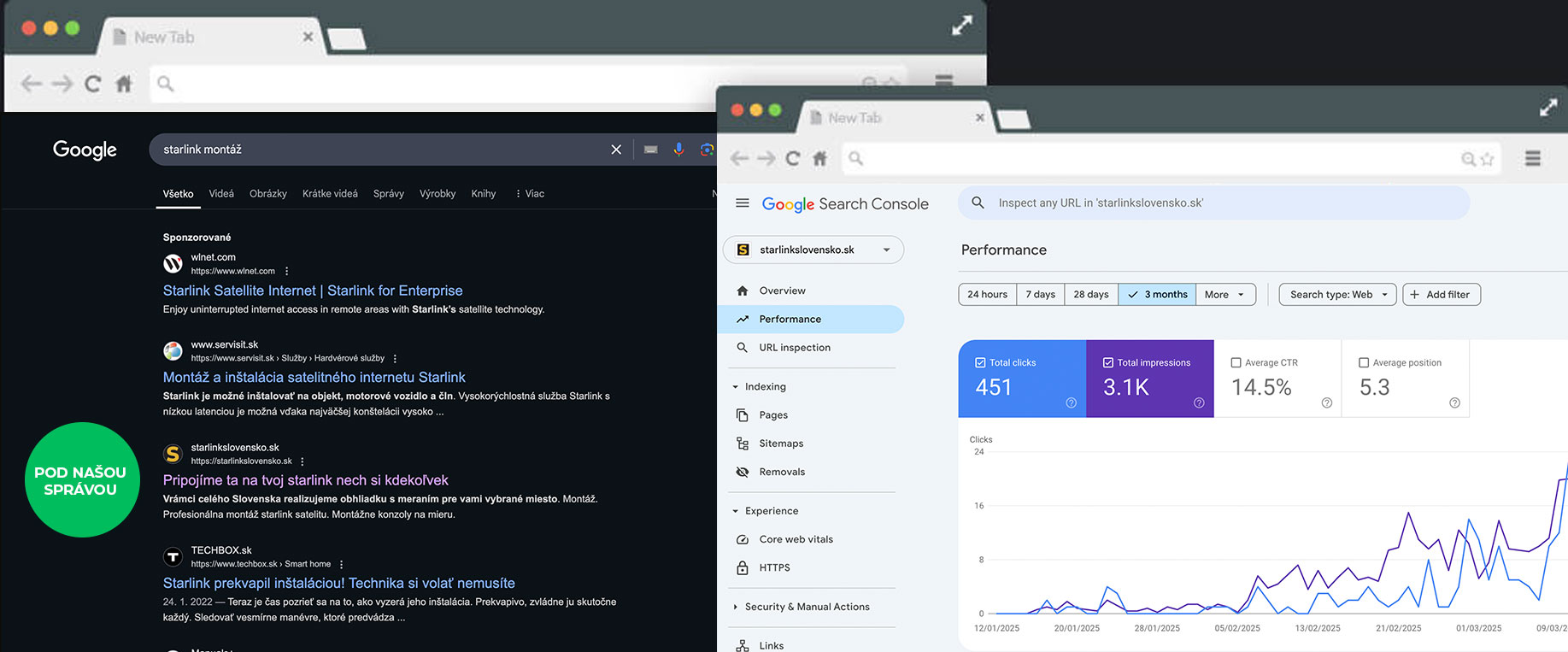Switch to Správy results tab
The width and height of the screenshot is (1568, 652).
point(389,194)
